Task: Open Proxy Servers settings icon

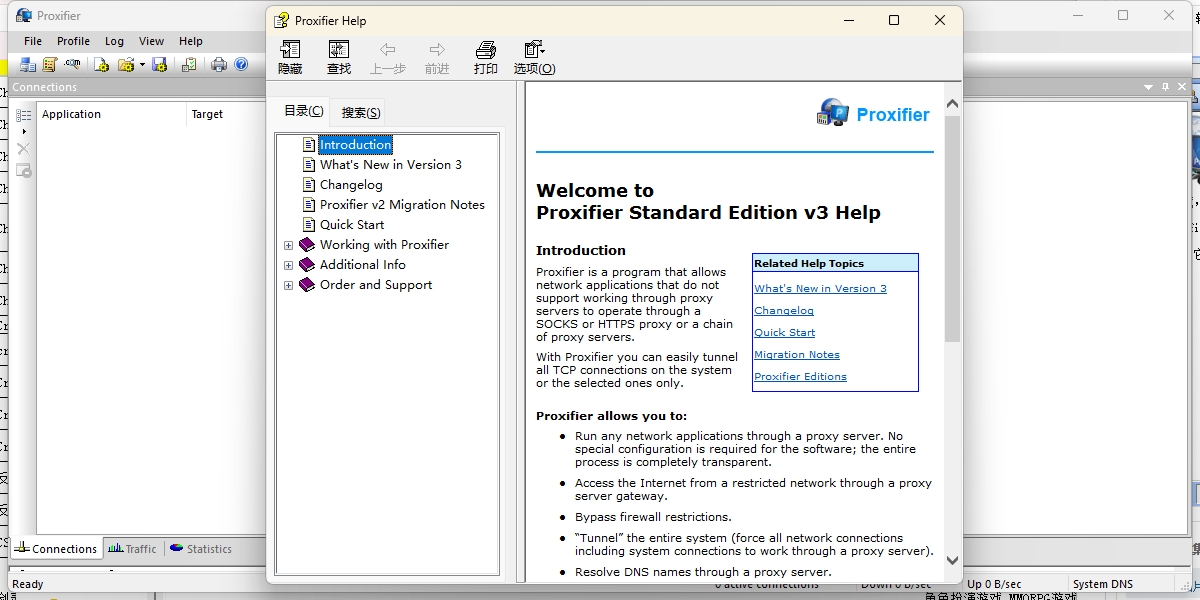Action: click(x=28, y=65)
